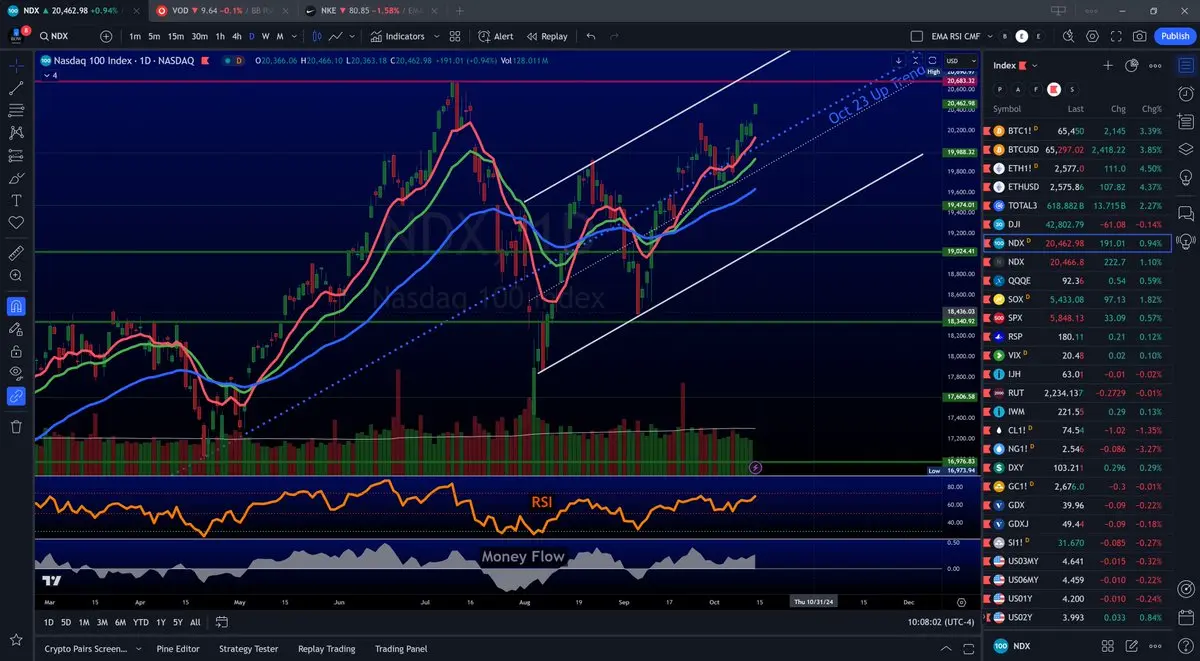Open the indicator templates grid icon
The height and width of the screenshot is (661, 1200).
(455, 36)
